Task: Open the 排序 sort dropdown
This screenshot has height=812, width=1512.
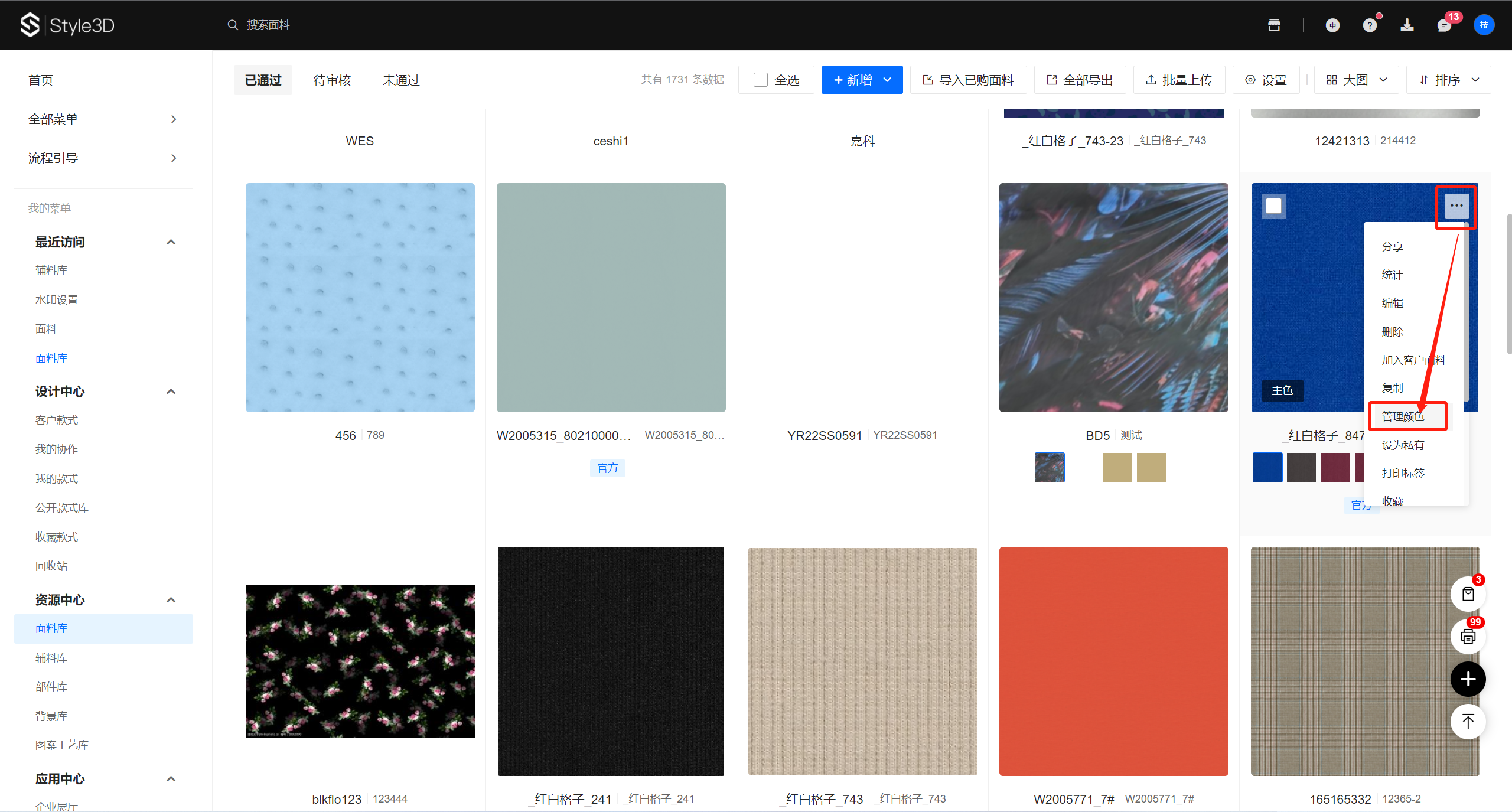Action: pos(1448,80)
